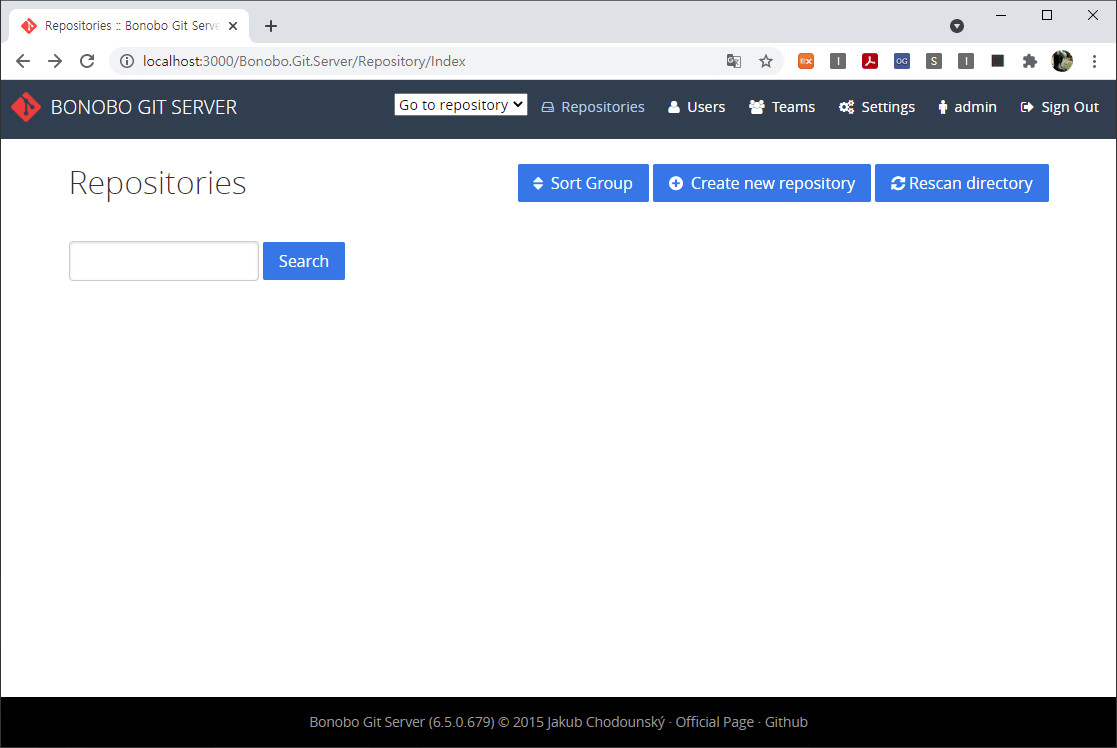
Task: Click the orange extension icon
Action: tap(806, 61)
